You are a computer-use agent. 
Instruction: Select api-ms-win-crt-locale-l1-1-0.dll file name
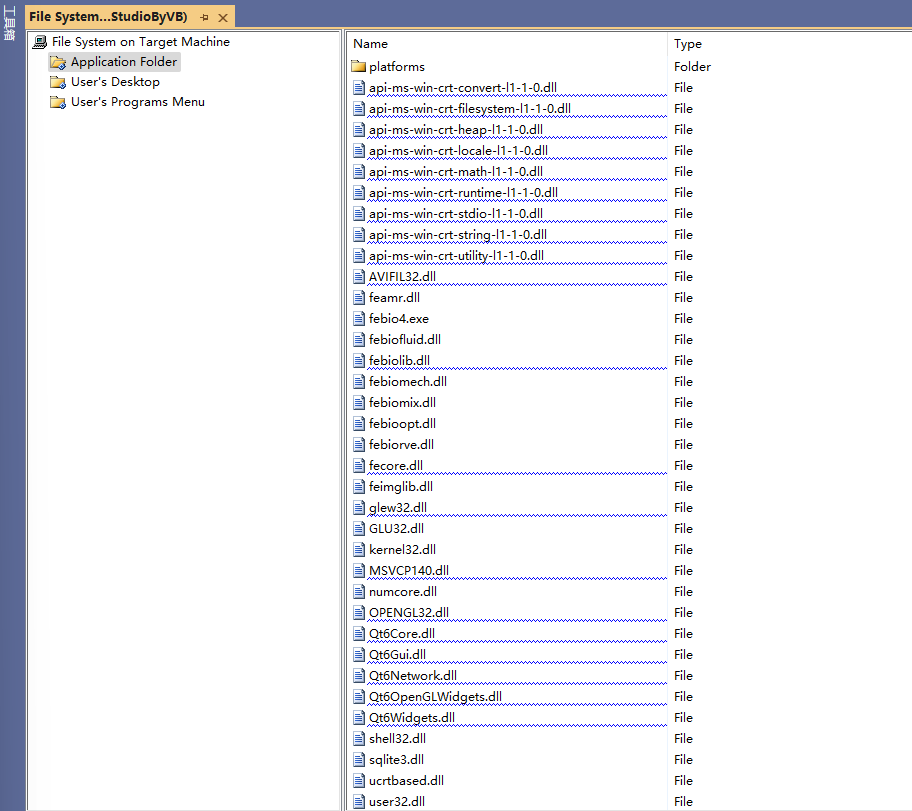pos(458,151)
